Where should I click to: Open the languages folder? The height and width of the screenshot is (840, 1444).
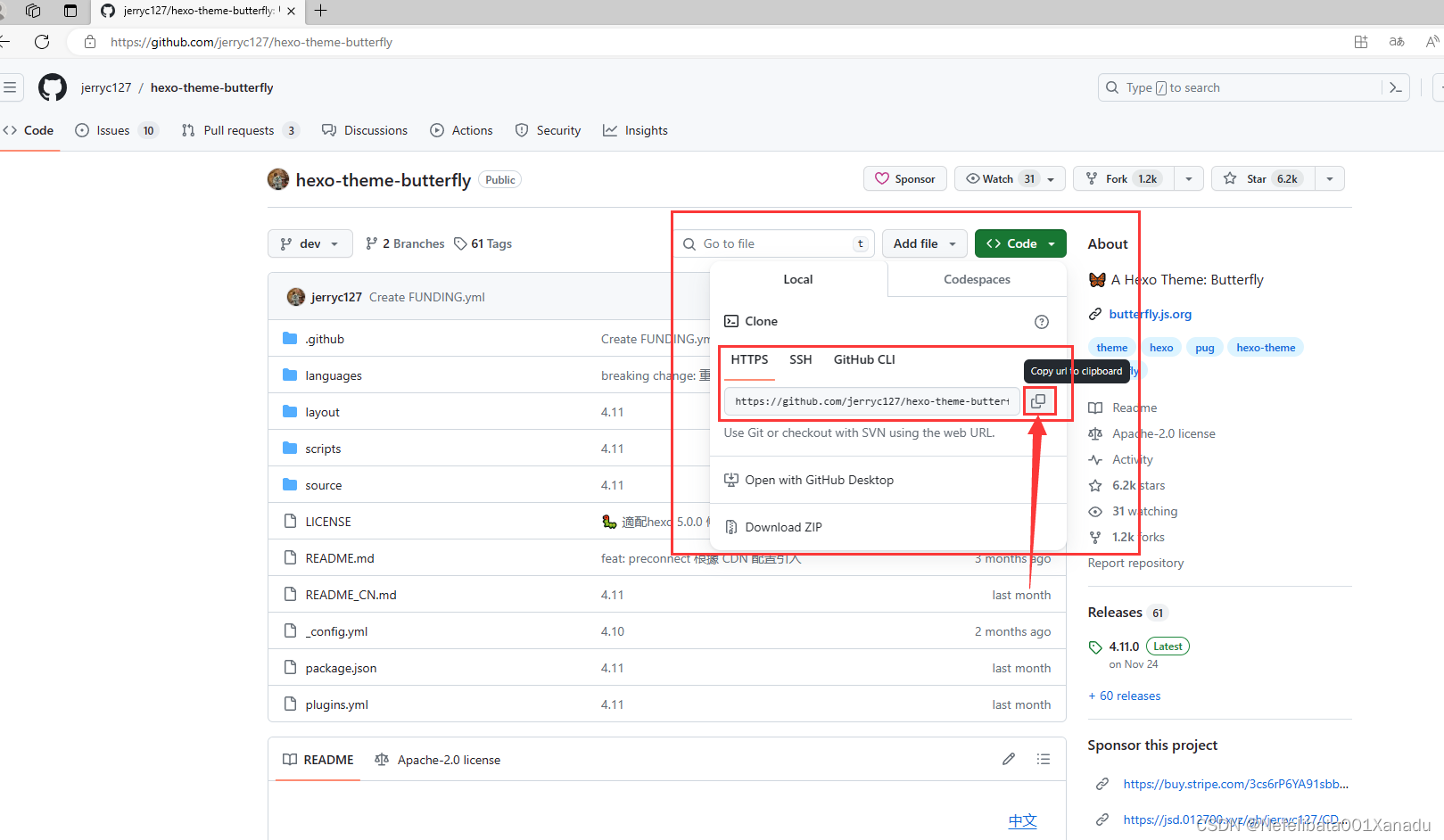point(334,375)
